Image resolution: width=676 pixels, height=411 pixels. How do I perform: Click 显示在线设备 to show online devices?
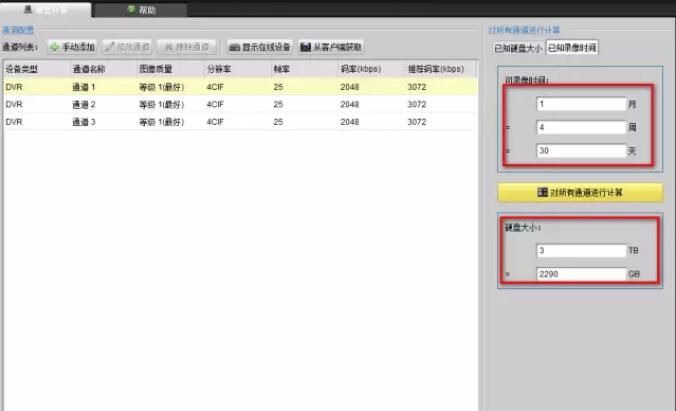tap(259, 47)
